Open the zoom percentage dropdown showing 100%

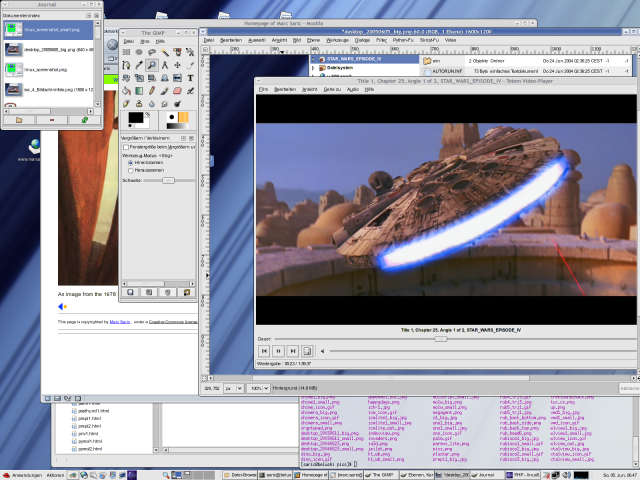[x=258, y=387]
